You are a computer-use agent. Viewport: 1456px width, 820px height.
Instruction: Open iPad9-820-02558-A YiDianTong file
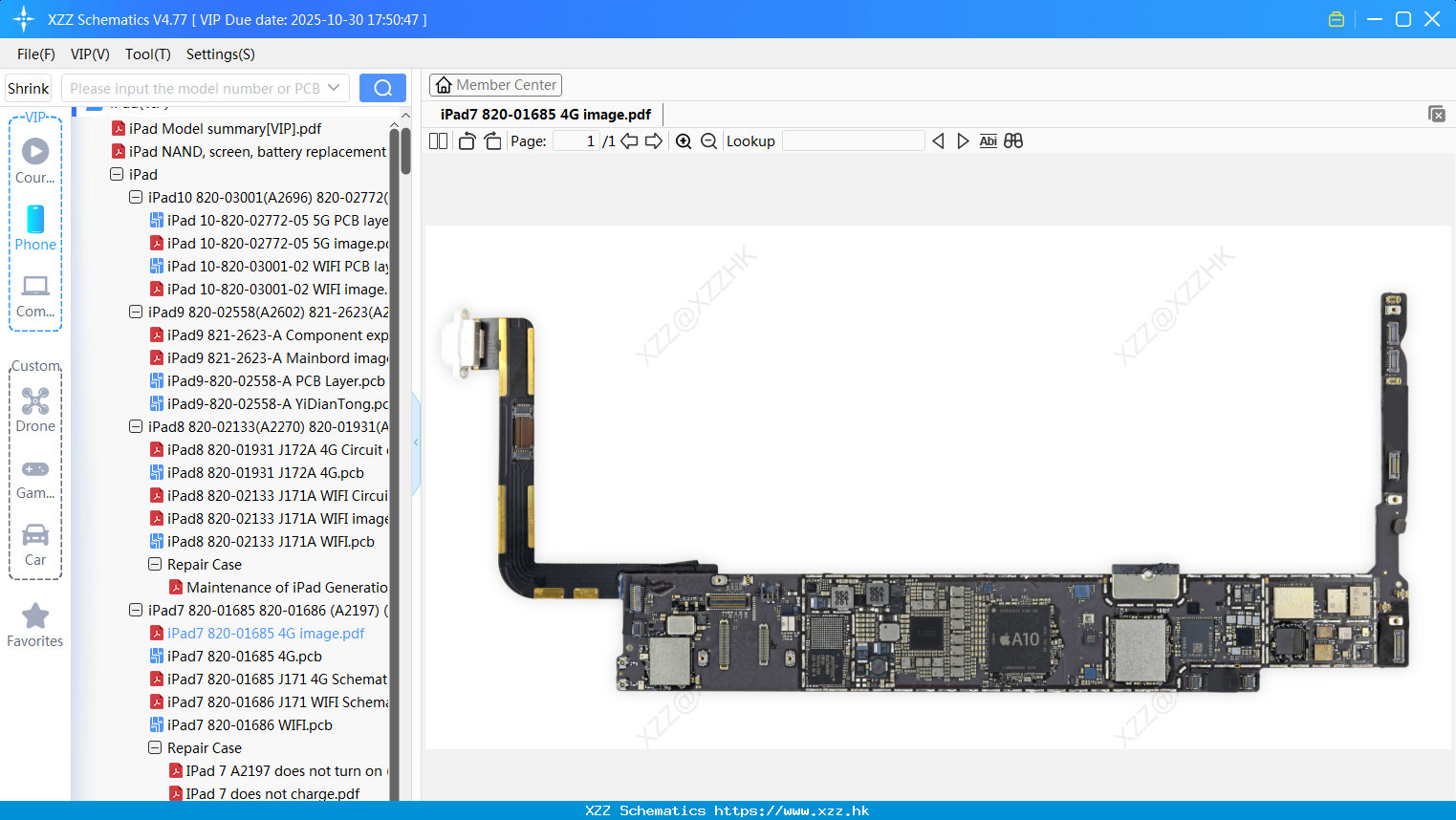click(269, 403)
